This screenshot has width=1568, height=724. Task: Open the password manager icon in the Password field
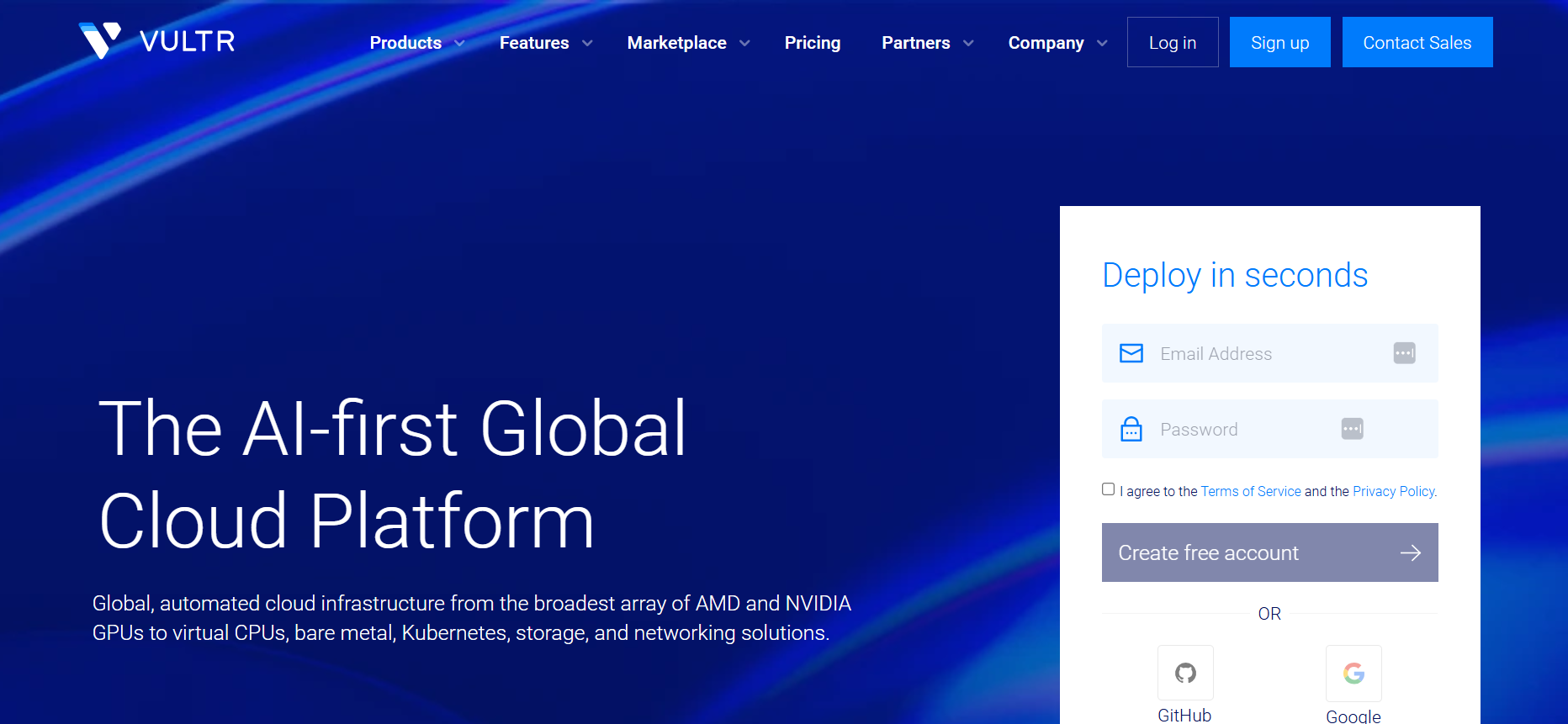coord(1352,429)
